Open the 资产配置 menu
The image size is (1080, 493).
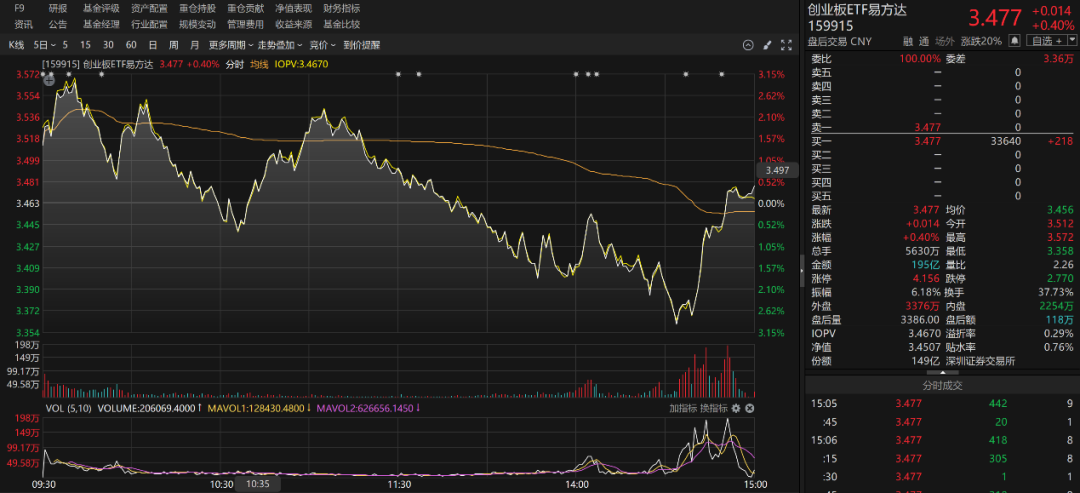149,9
